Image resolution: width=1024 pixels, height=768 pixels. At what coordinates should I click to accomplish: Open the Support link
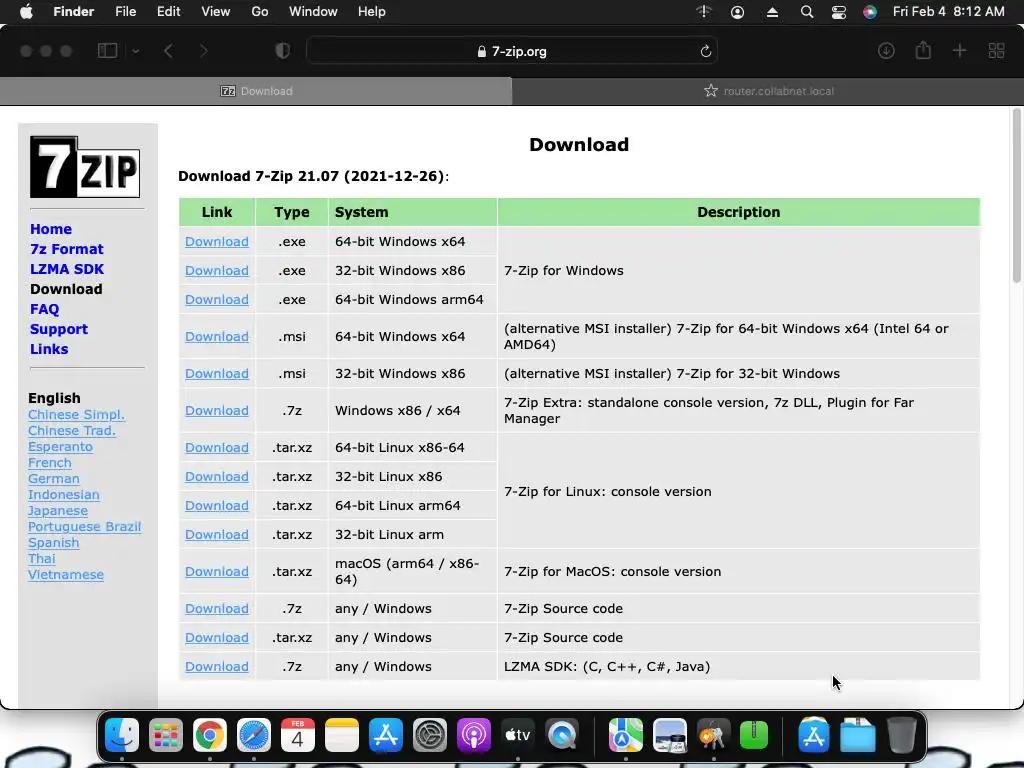(59, 329)
